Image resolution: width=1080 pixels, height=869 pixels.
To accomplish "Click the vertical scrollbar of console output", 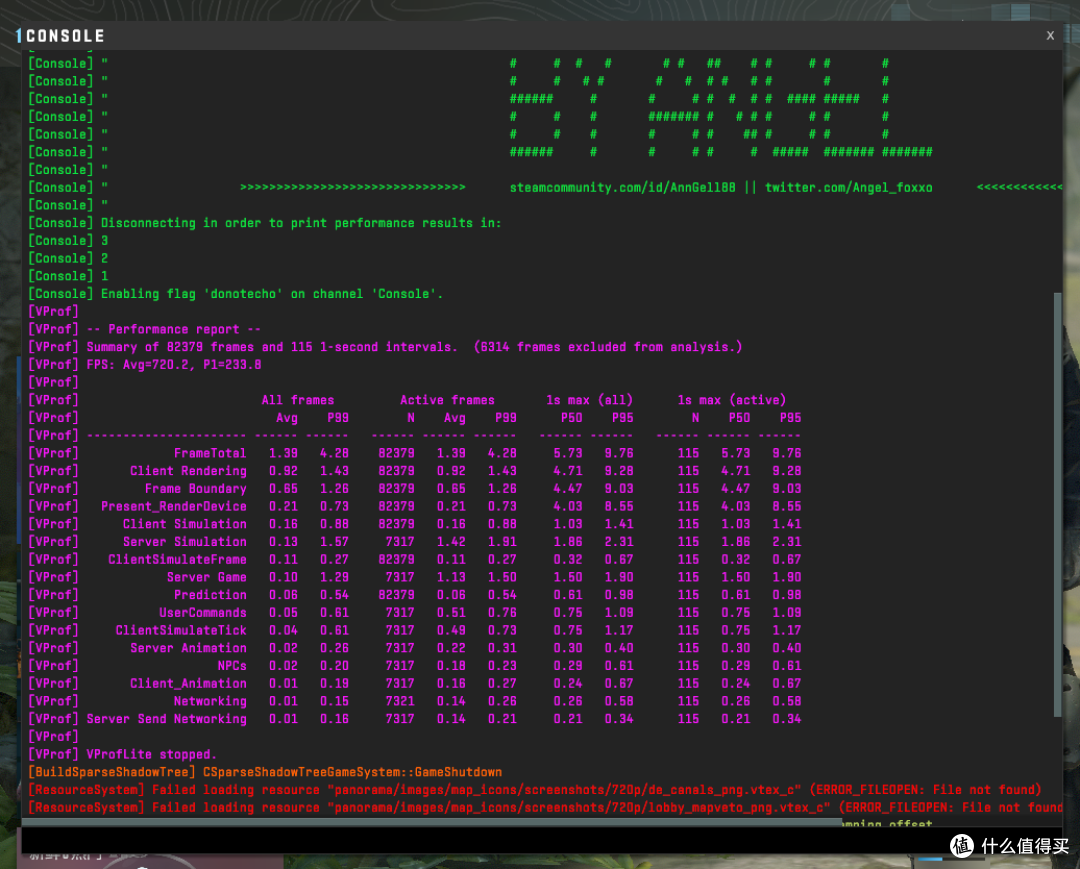I will click(x=1057, y=505).
